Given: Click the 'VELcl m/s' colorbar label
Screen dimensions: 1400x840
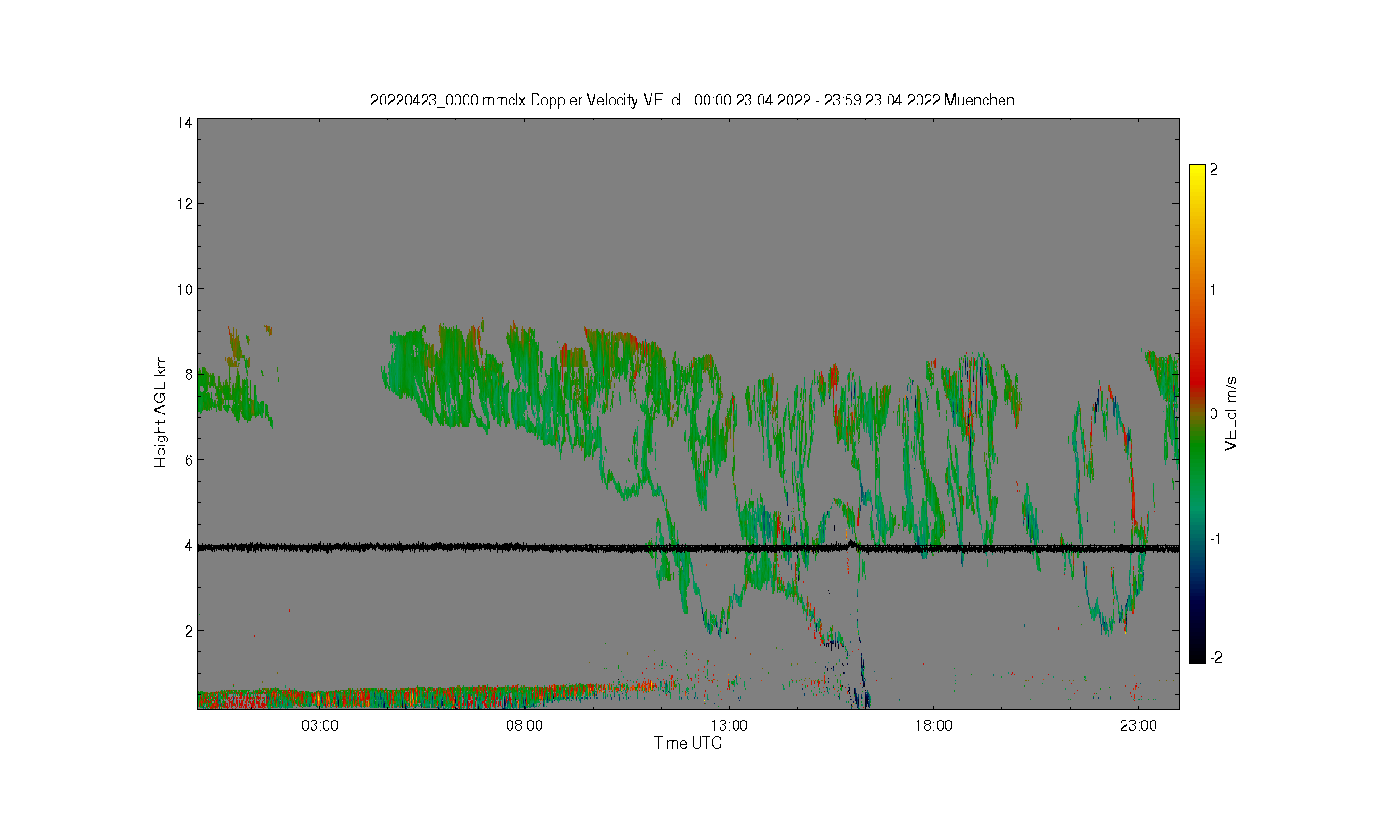Looking at the screenshot, I should 1231,413.
